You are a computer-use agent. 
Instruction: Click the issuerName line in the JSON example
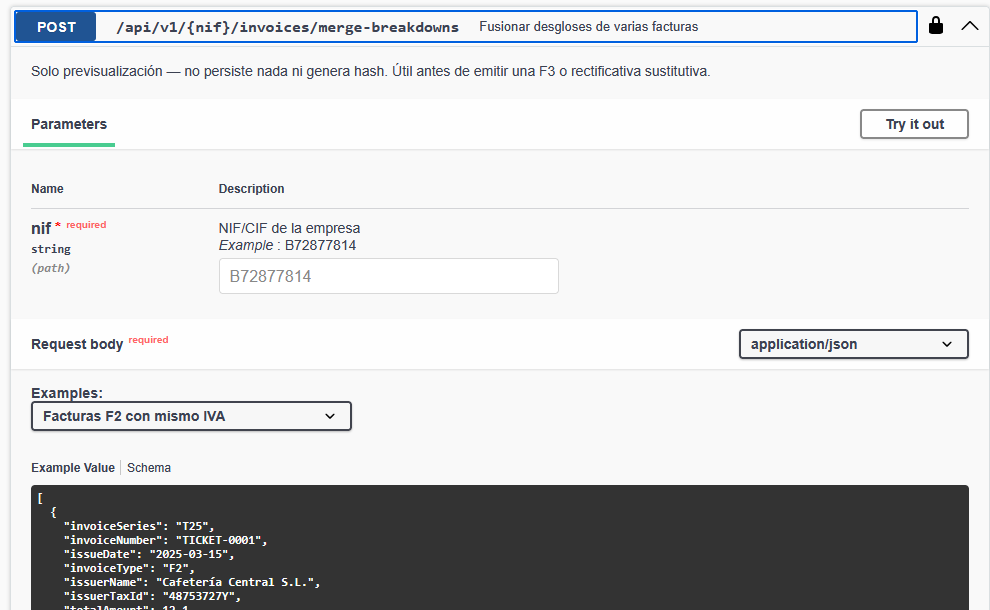pyautogui.click(x=191, y=582)
